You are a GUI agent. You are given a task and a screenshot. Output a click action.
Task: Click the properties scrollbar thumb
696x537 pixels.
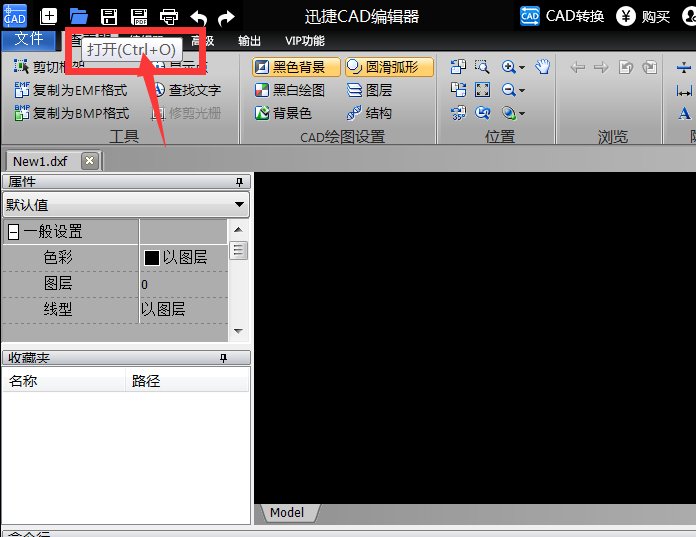point(238,250)
